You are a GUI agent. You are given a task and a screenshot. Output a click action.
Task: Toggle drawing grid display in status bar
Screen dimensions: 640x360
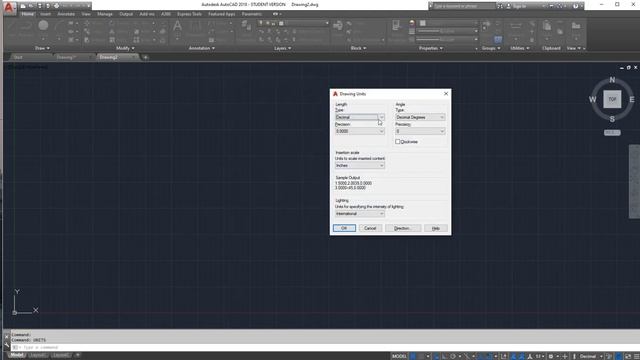(413, 356)
